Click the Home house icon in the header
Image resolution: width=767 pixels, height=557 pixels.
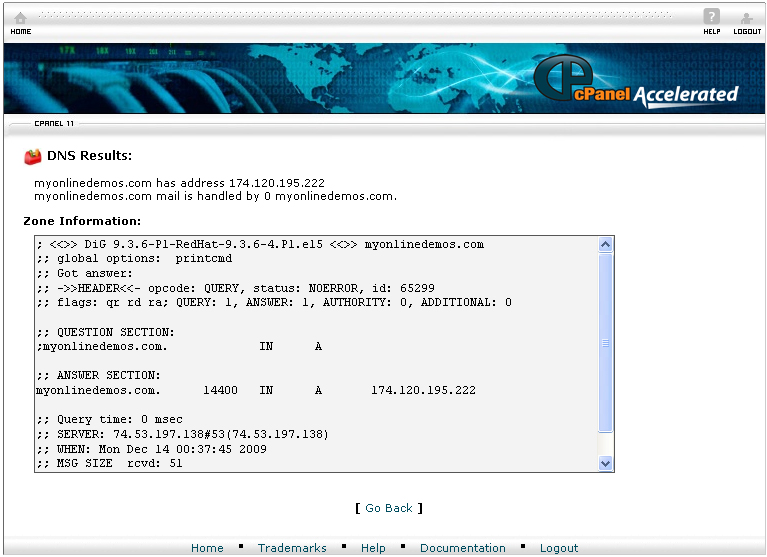20,18
